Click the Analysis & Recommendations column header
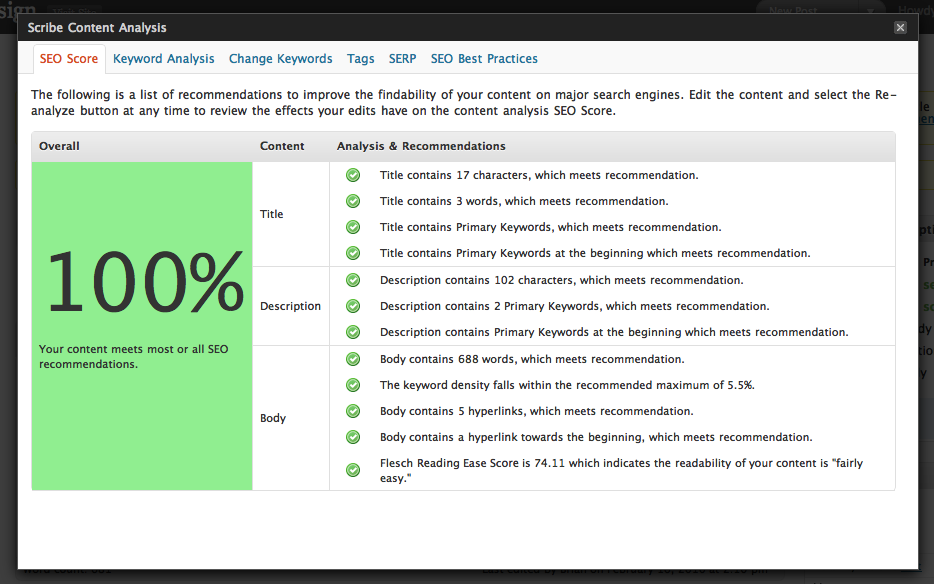934x584 pixels. pyautogui.click(x=421, y=146)
